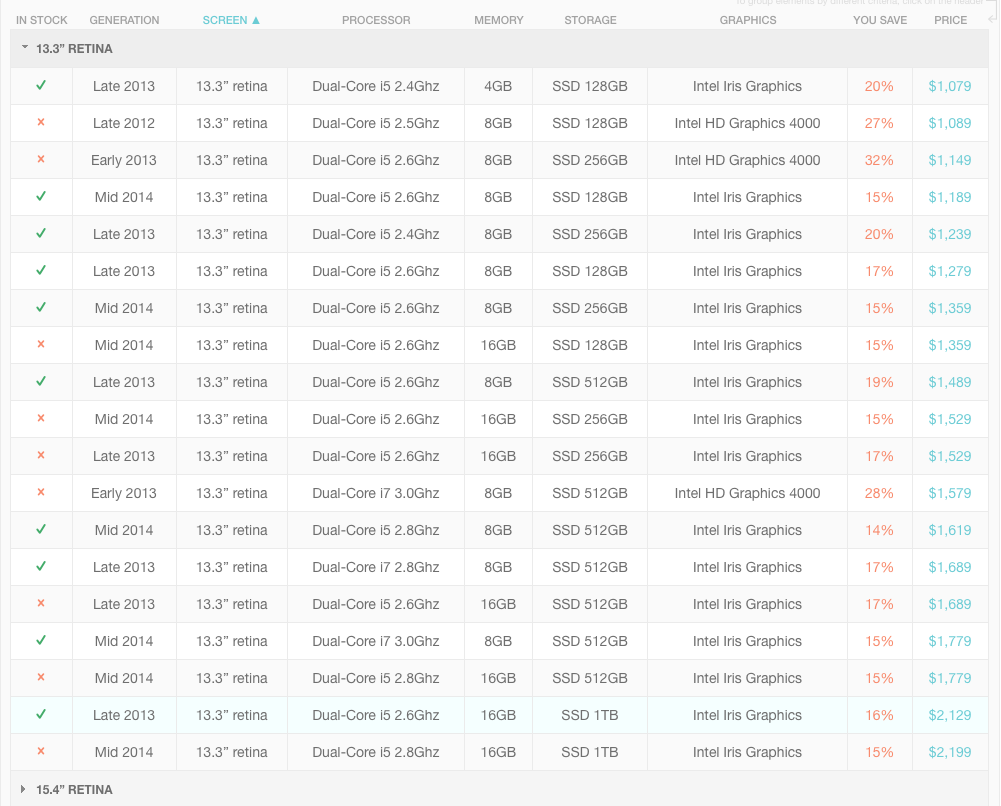Click the cross in the Late 2013 $1,529 row
Image resolution: width=1001 pixels, height=806 pixels.
[x=41, y=456]
